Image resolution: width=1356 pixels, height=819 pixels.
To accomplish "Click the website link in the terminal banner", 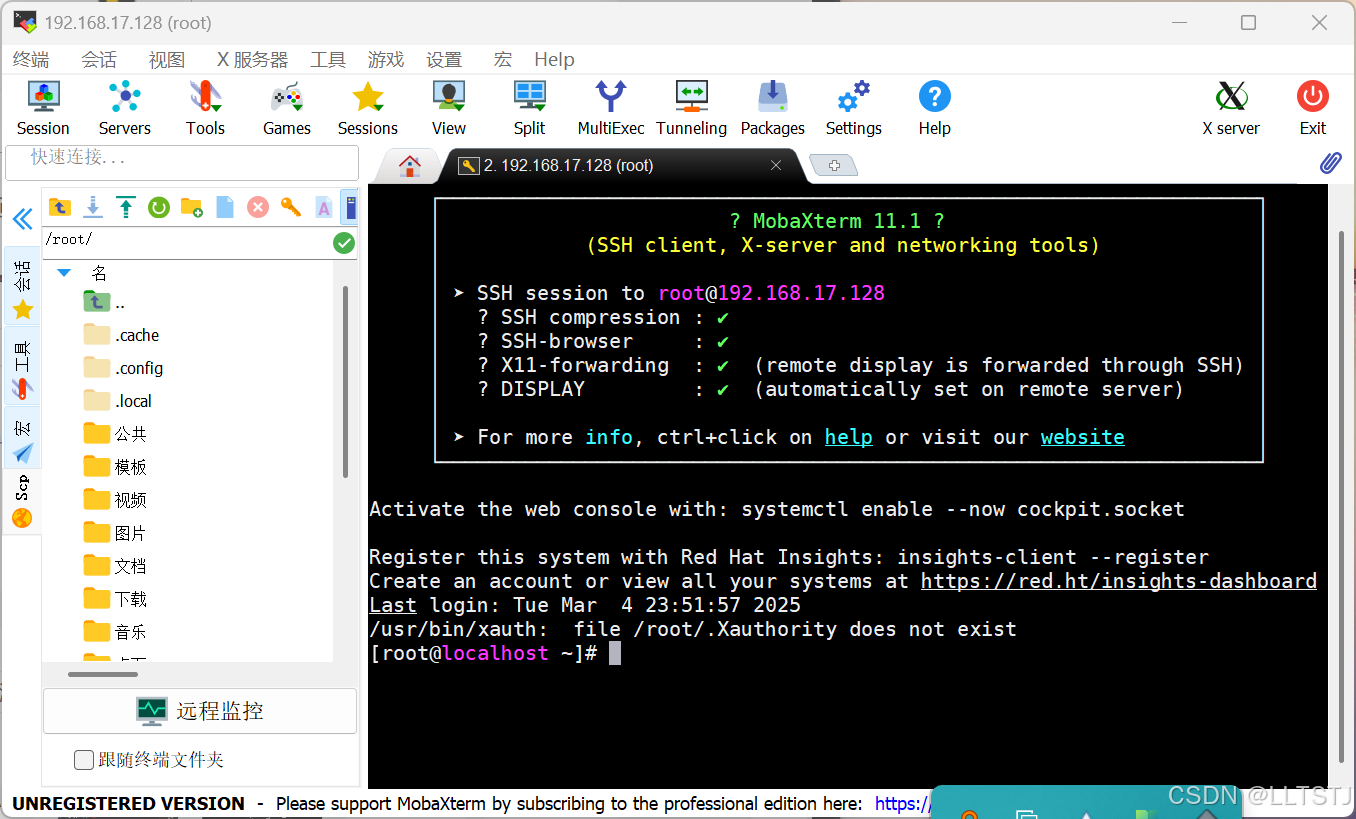I will click(x=1083, y=437).
